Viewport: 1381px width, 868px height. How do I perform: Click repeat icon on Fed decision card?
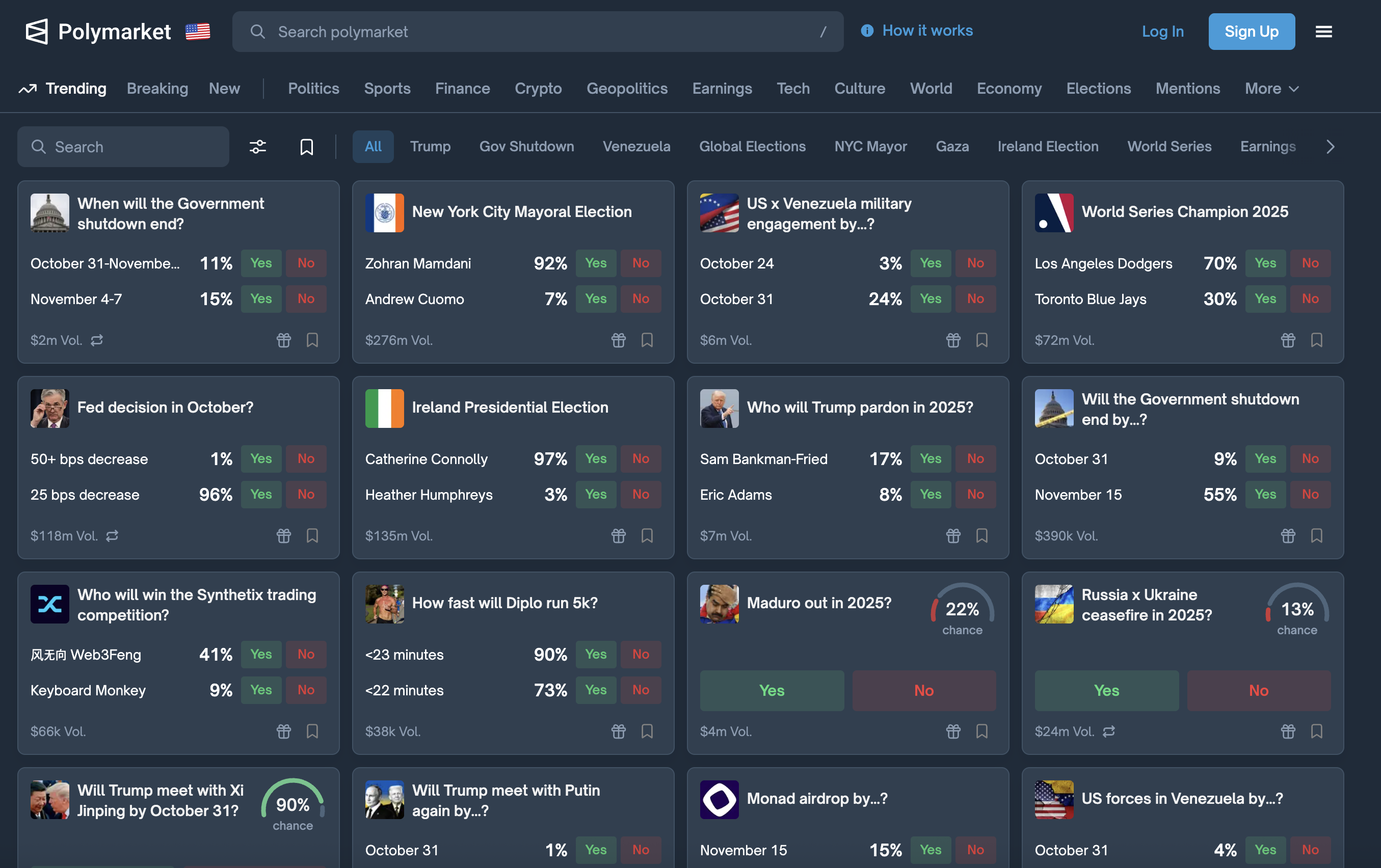tap(113, 535)
